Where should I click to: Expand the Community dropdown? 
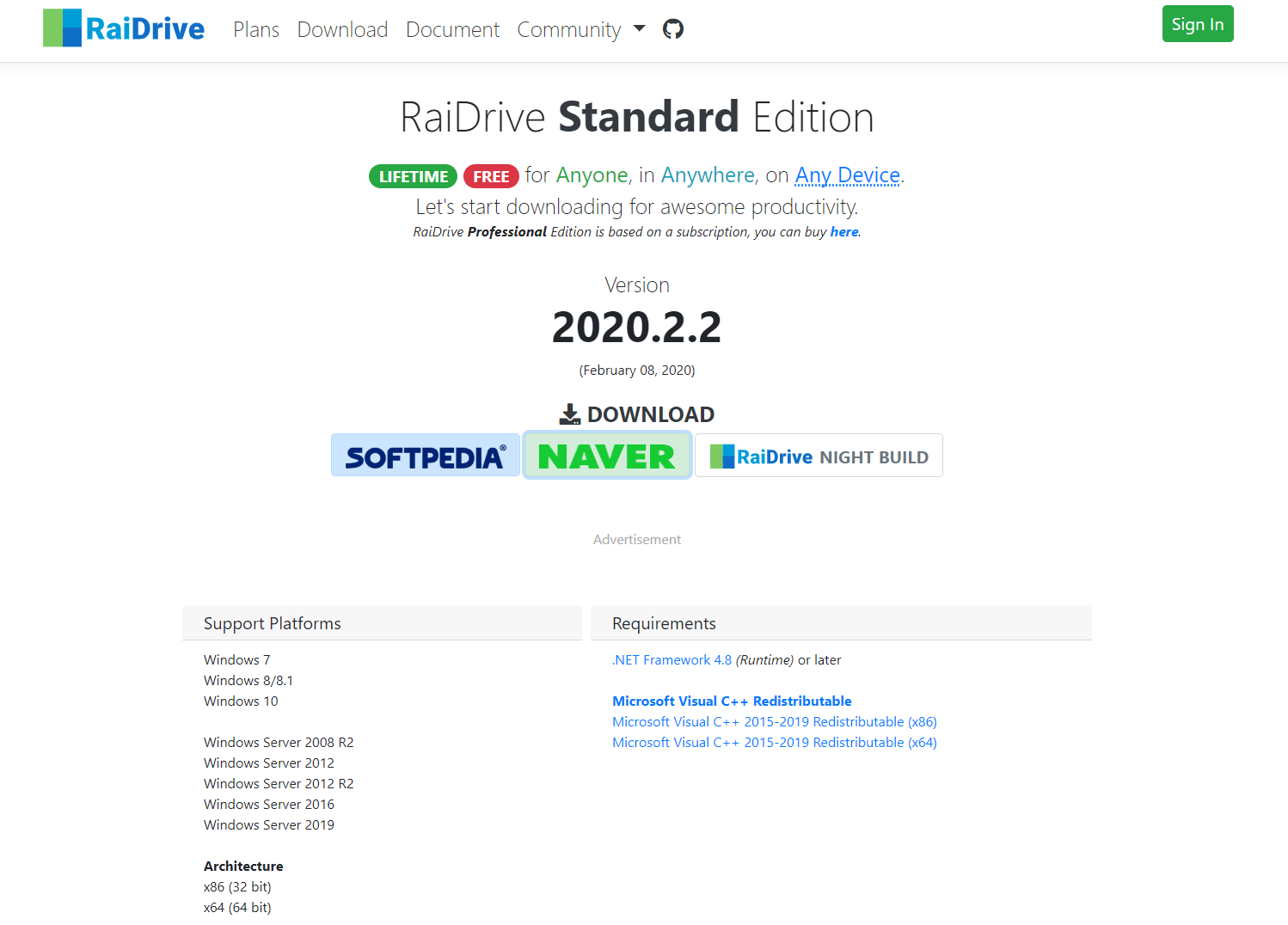581,29
